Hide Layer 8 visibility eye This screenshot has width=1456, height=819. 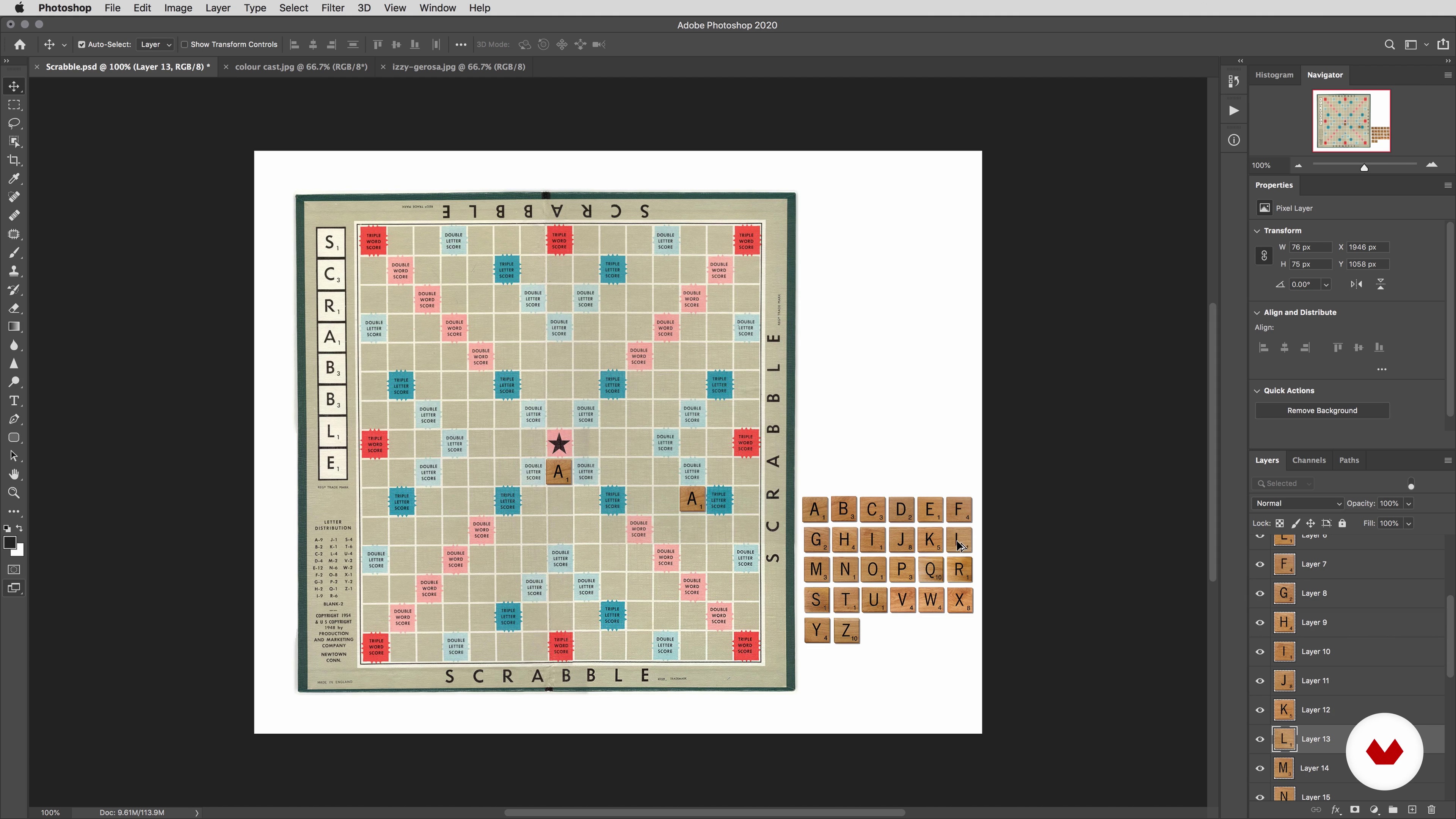(1260, 593)
